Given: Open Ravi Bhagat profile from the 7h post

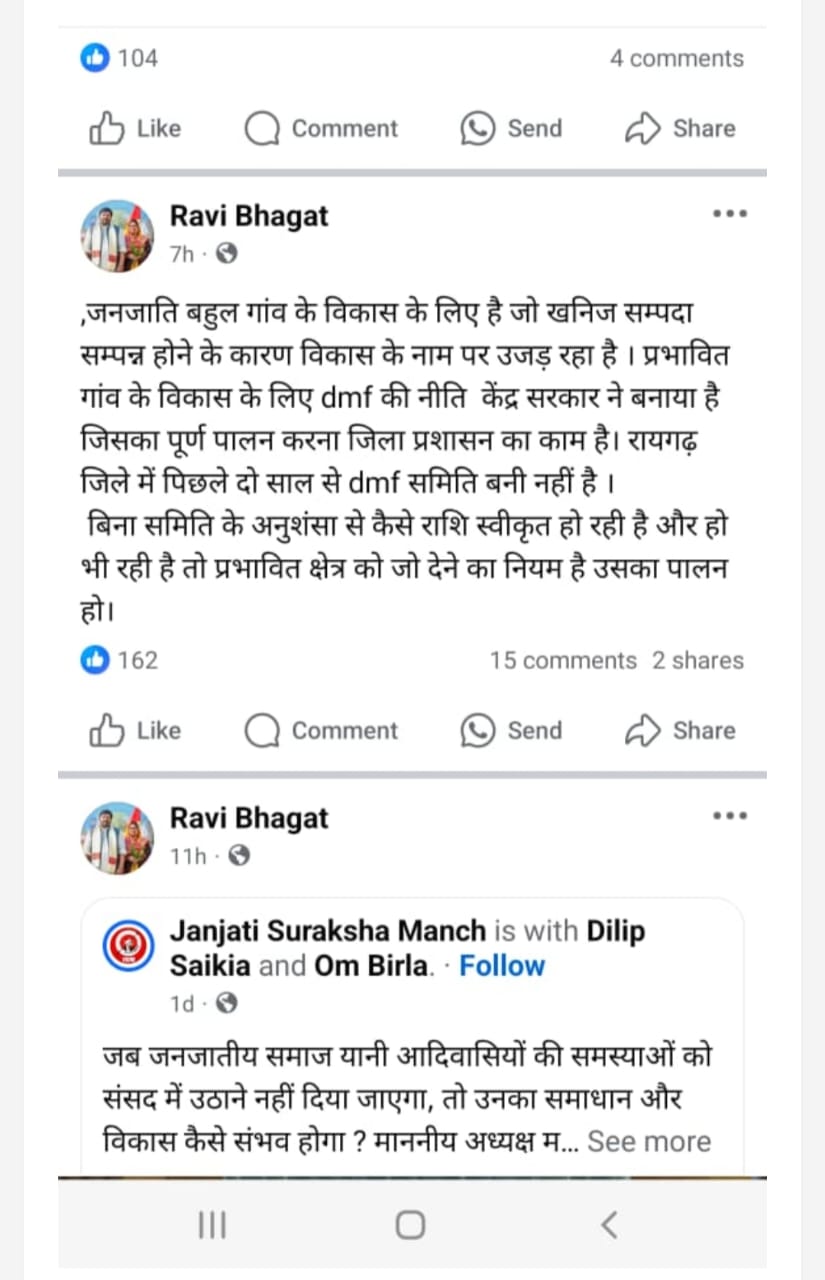Looking at the screenshot, I should 249,216.
